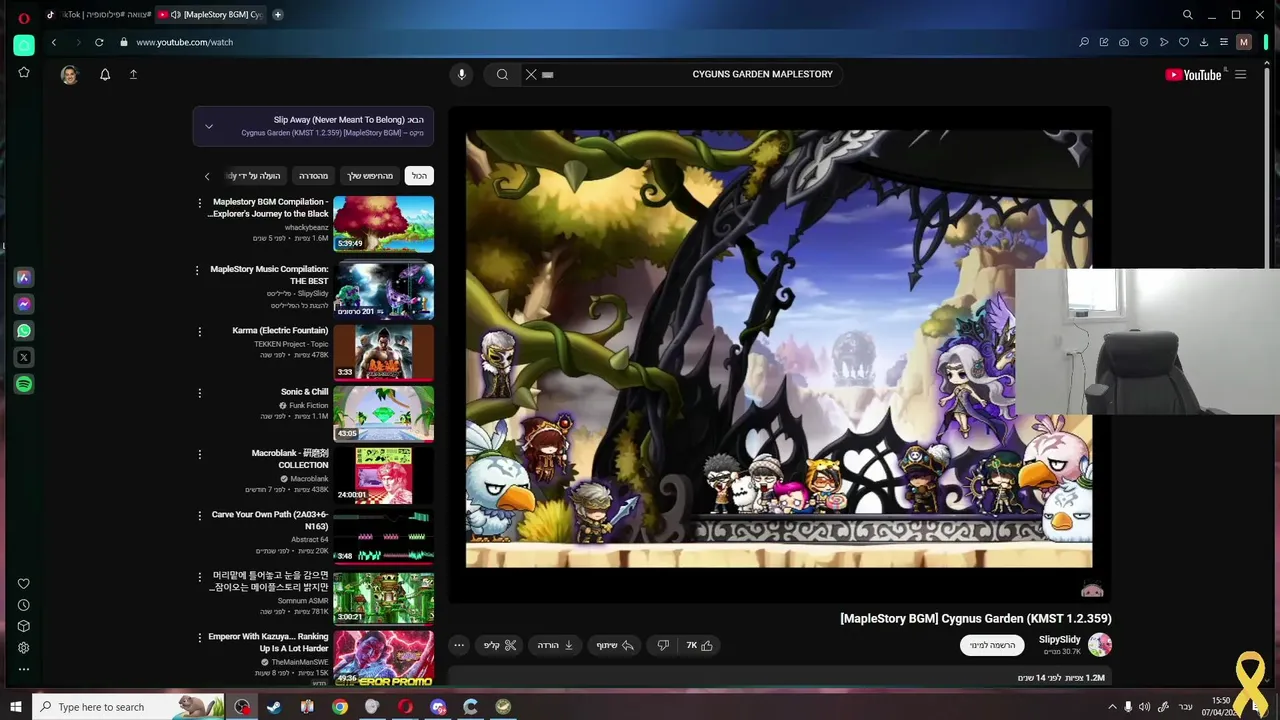Open options menu for Karma (Electric Fountain)
This screenshot has width=1280, height=720.
[x=199, y=332]
